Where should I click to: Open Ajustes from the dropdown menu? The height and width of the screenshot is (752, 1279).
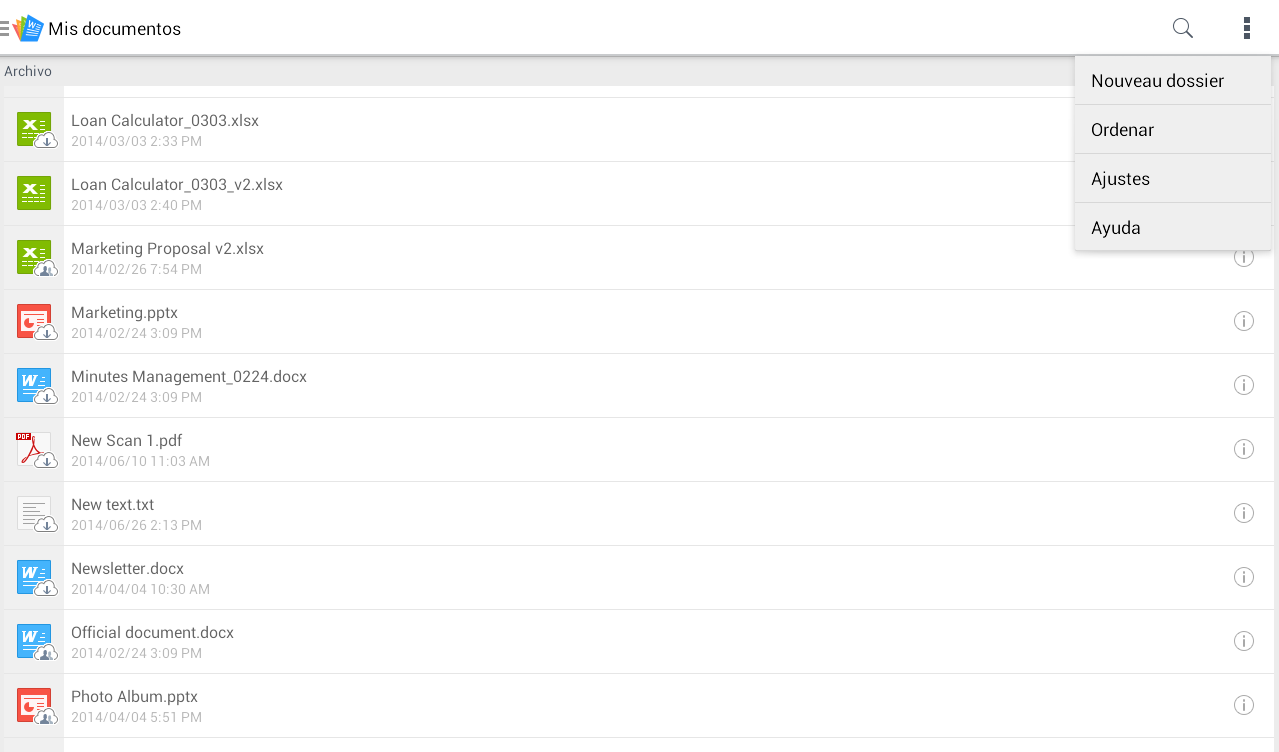tap(1120, 179)
